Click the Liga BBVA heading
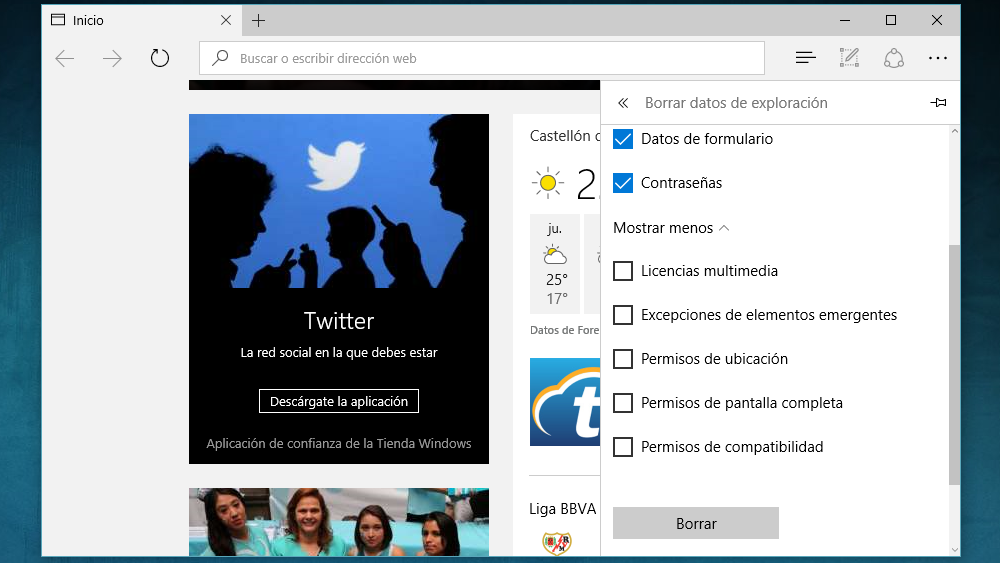1000x563 pixels. click(562, 509)
